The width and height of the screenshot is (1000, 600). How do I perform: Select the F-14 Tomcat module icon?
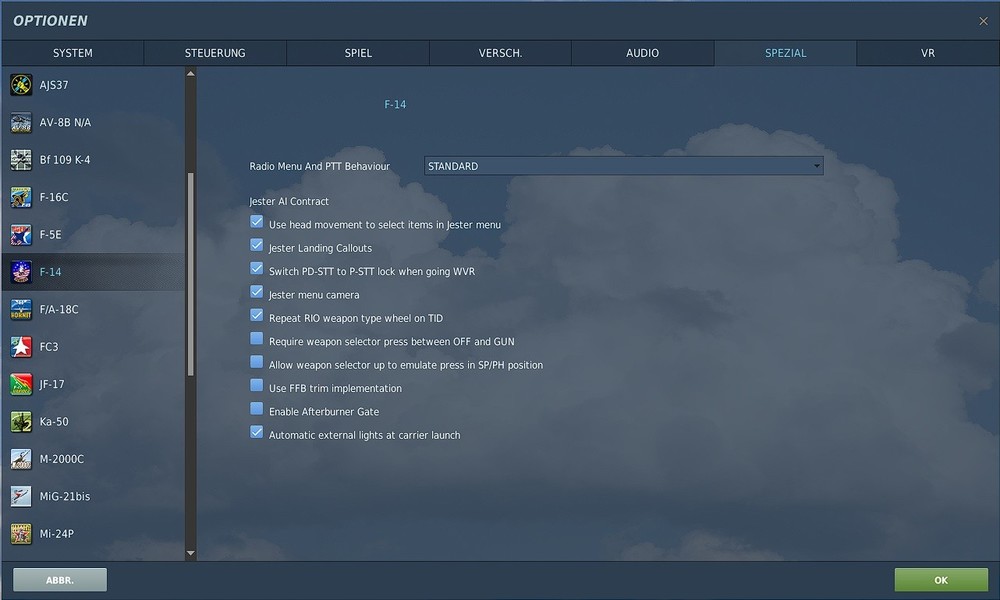pos(21,272)
